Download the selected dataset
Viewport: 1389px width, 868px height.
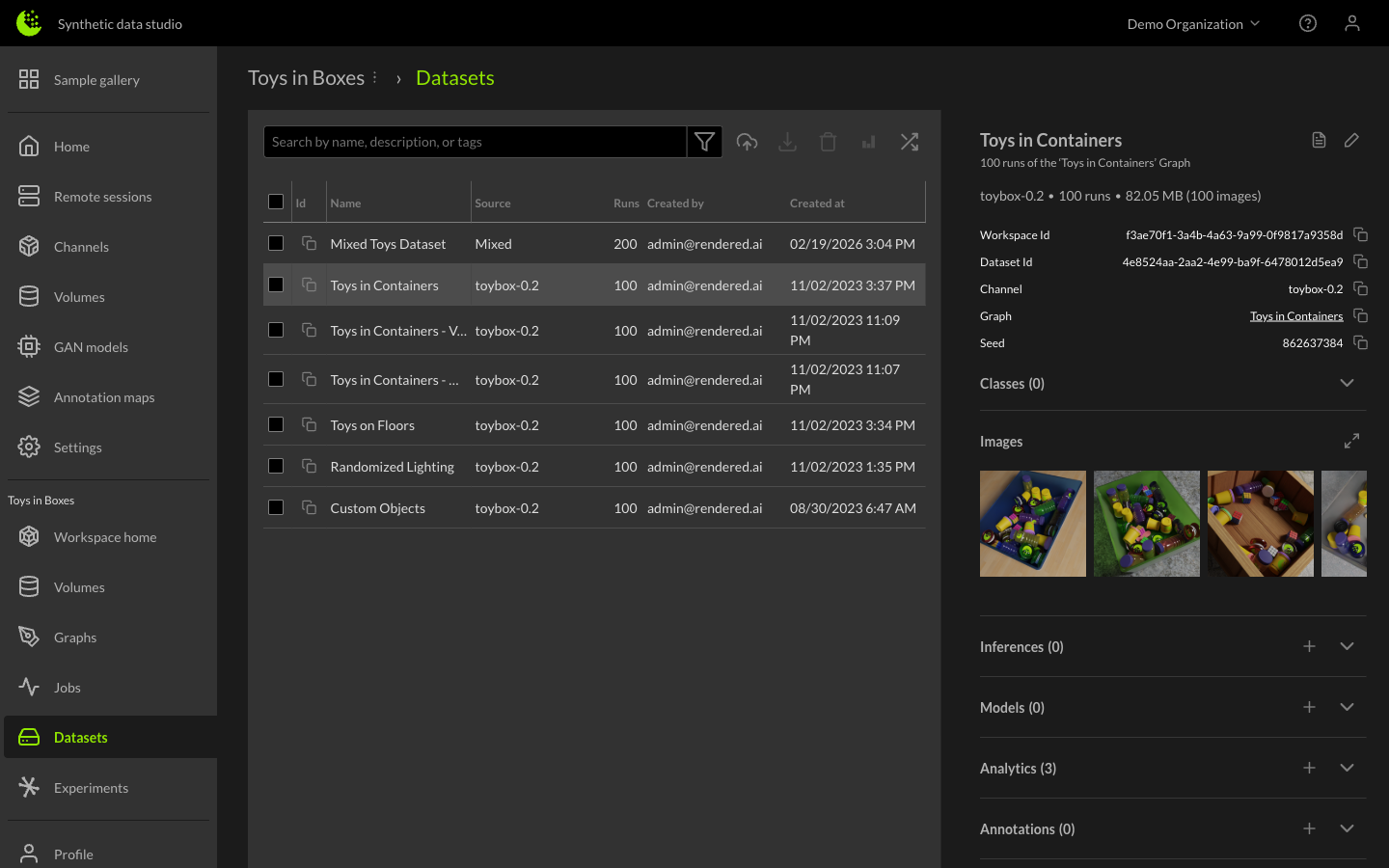coord(787,141)
